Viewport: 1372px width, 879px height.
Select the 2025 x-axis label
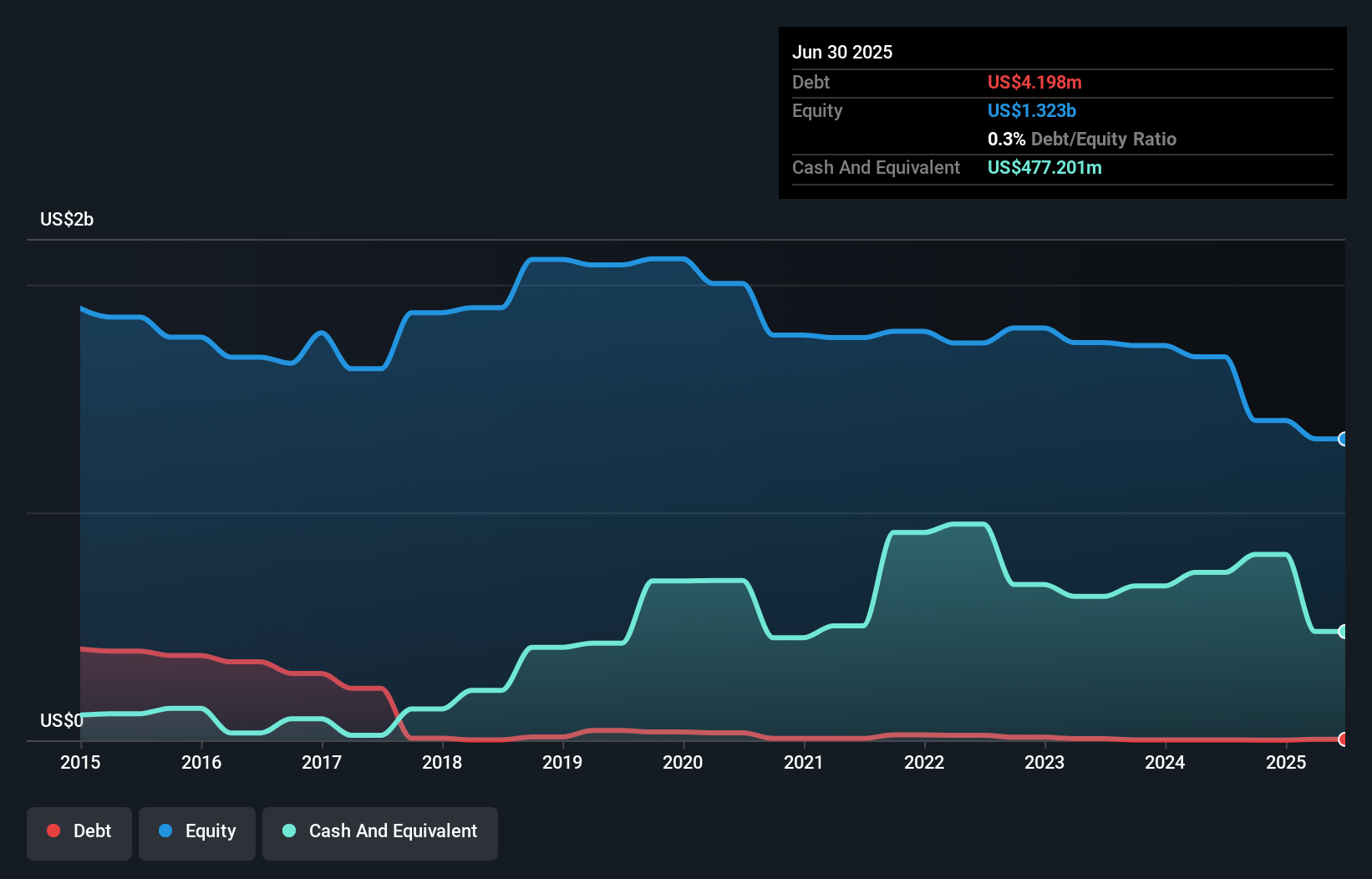(x=1286, y=762)
